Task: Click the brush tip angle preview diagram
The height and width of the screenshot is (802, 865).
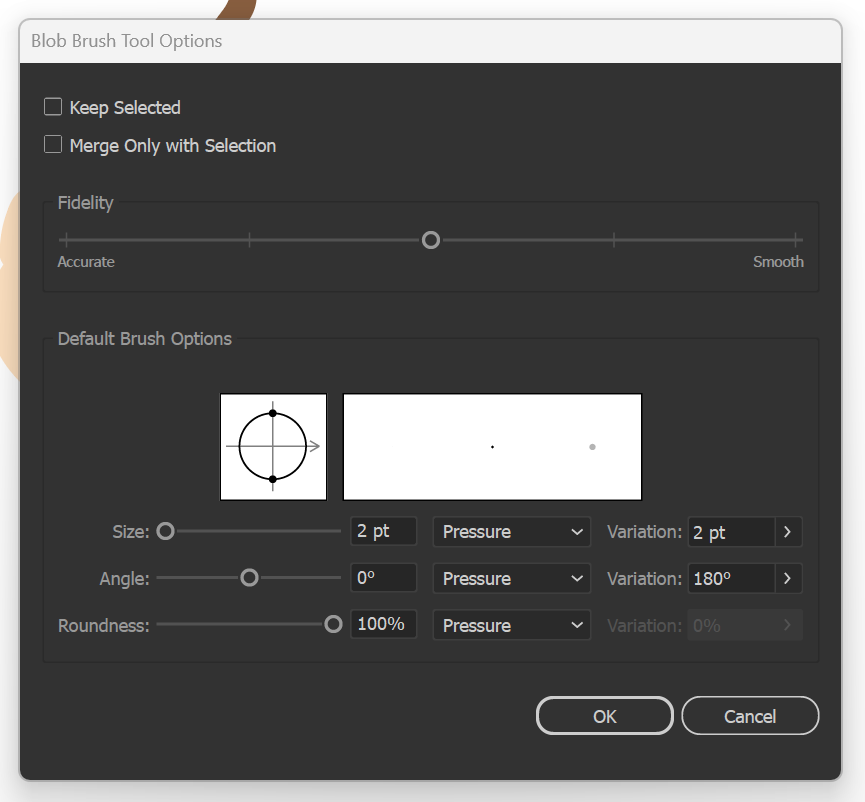Action: (x=273, y=446)
